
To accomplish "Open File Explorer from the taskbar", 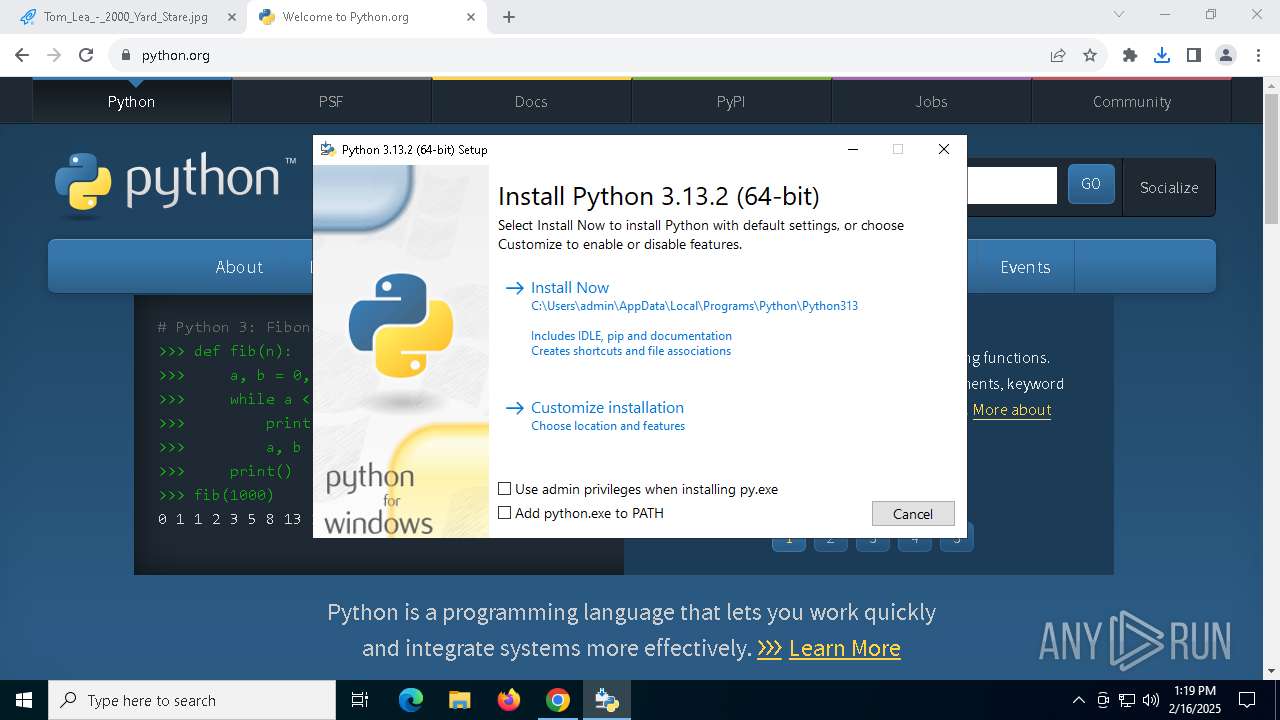I will tap(460, 700).
